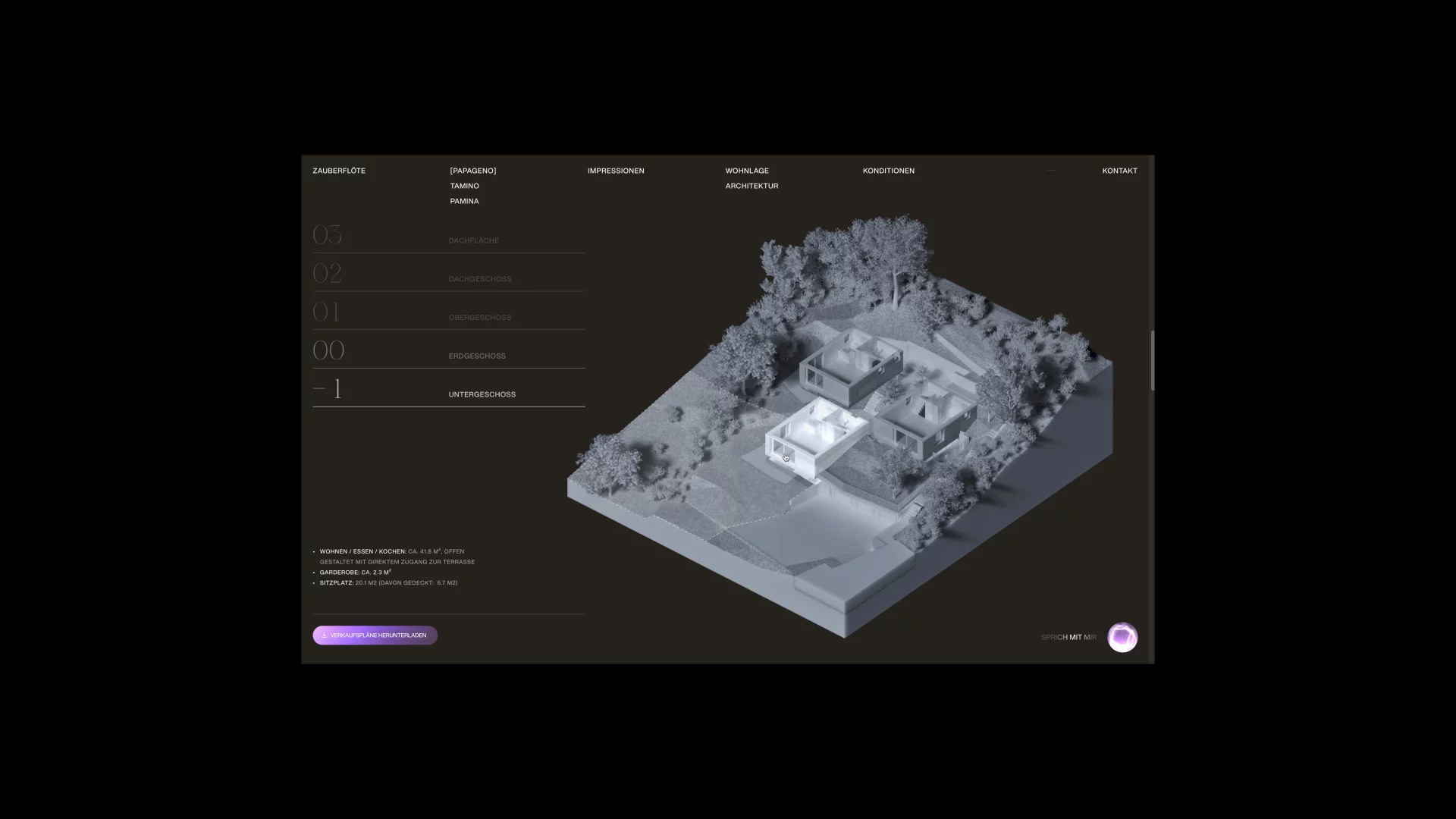Viewport: 1456px width, 819px height.
Task: Switch to the Tamino house
Action: pos(464,186)
